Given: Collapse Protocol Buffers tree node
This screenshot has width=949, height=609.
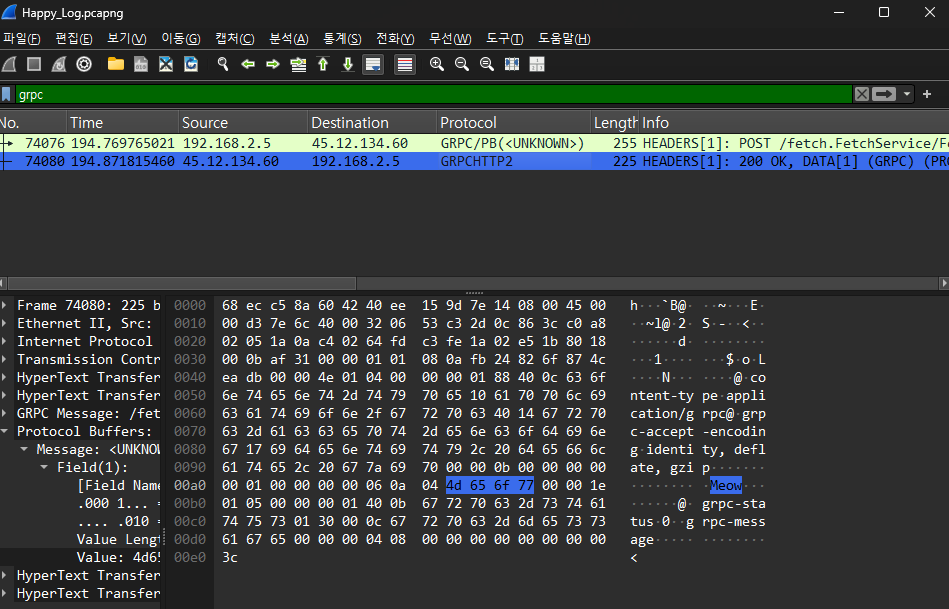Looking at the screenshot, I should click(5, 432).
